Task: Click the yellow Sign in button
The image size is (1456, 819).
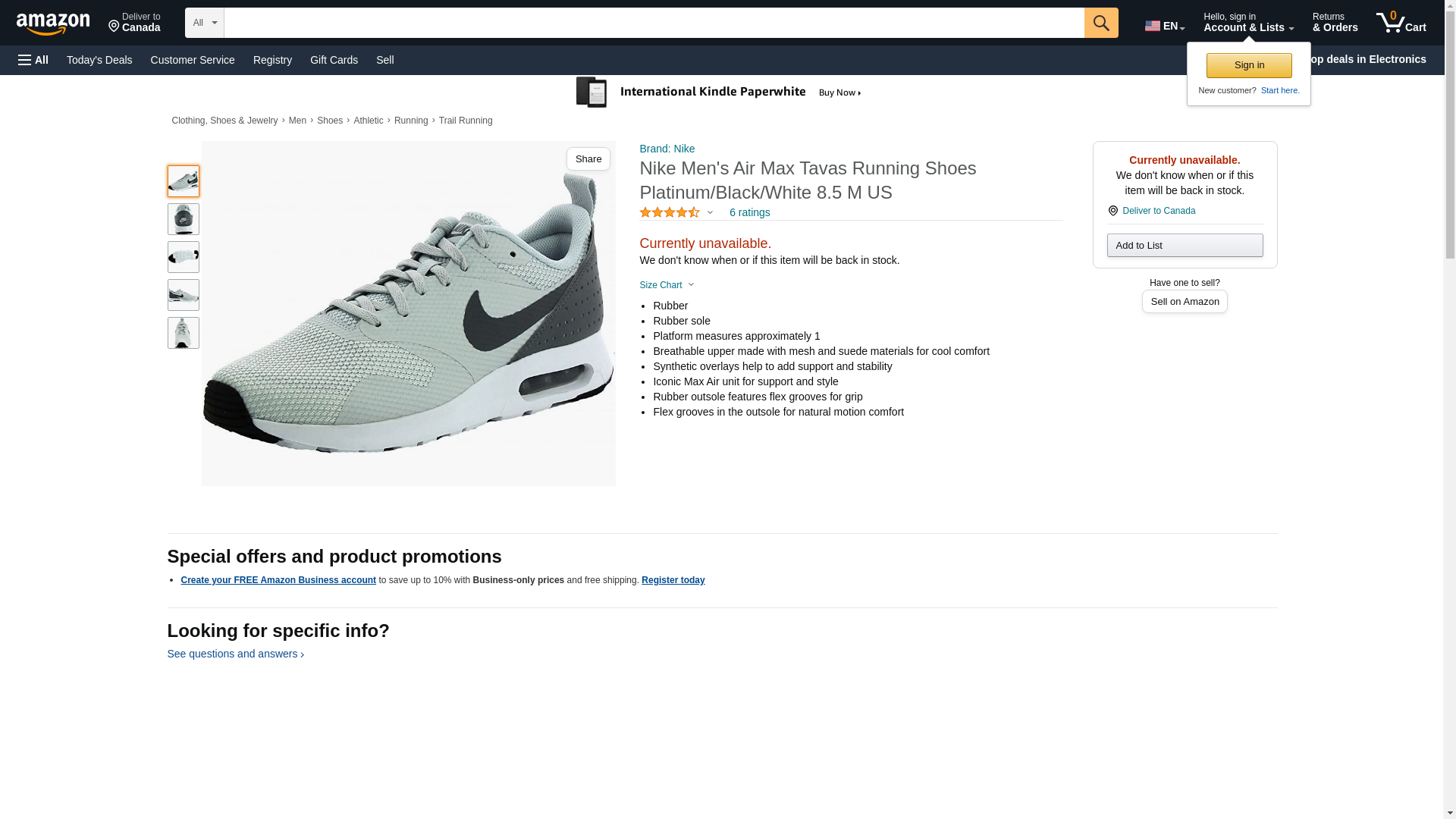Action: coord(1248,65)
